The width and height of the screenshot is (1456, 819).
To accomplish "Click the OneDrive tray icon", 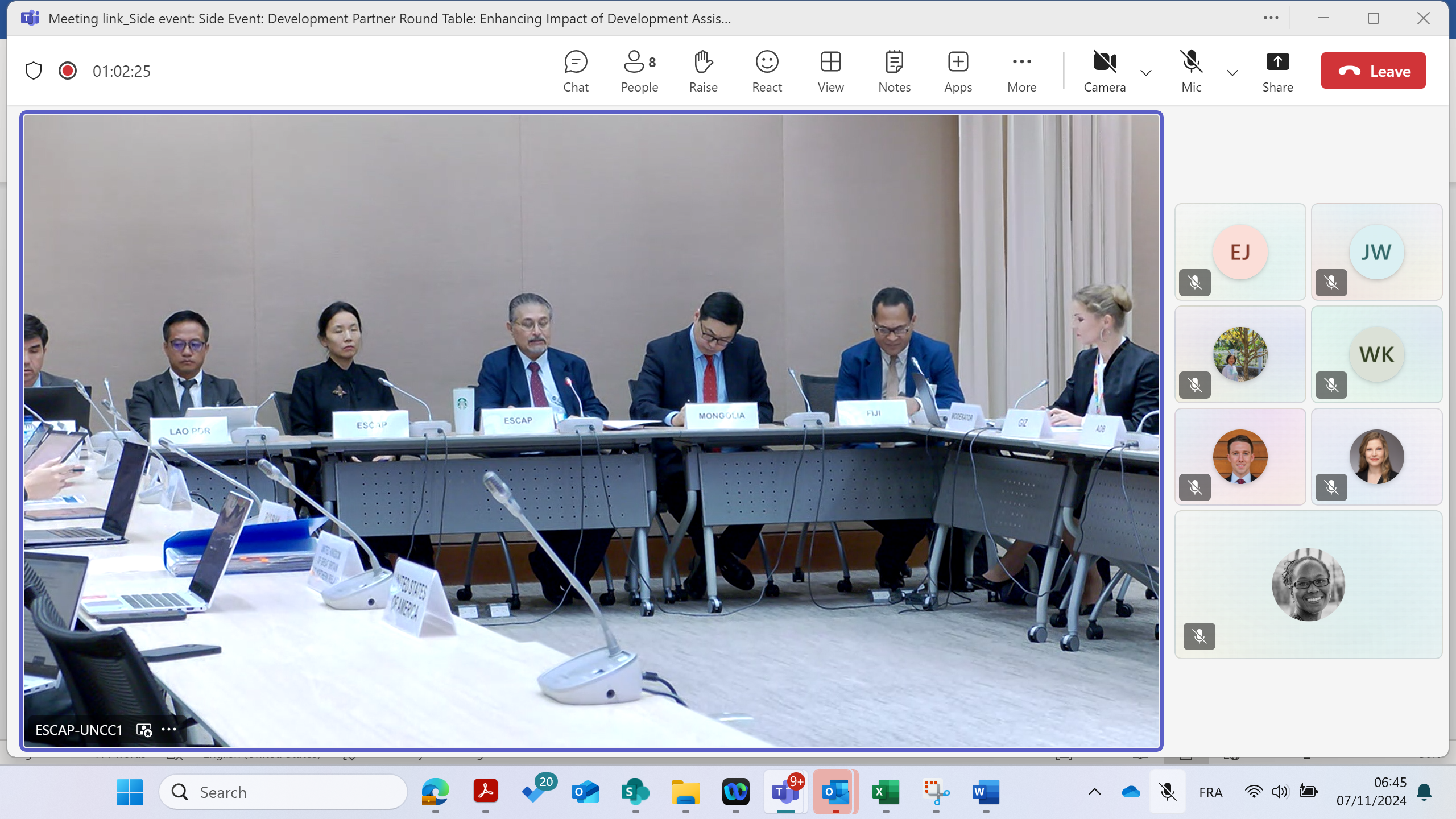I will tap(1131, 792).
